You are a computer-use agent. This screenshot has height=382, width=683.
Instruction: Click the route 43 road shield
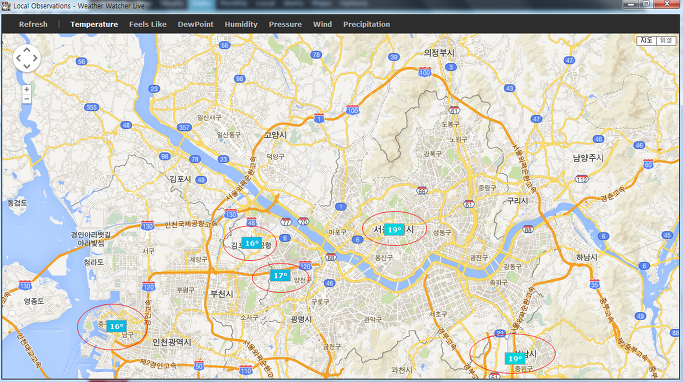[x=510, y=88]
